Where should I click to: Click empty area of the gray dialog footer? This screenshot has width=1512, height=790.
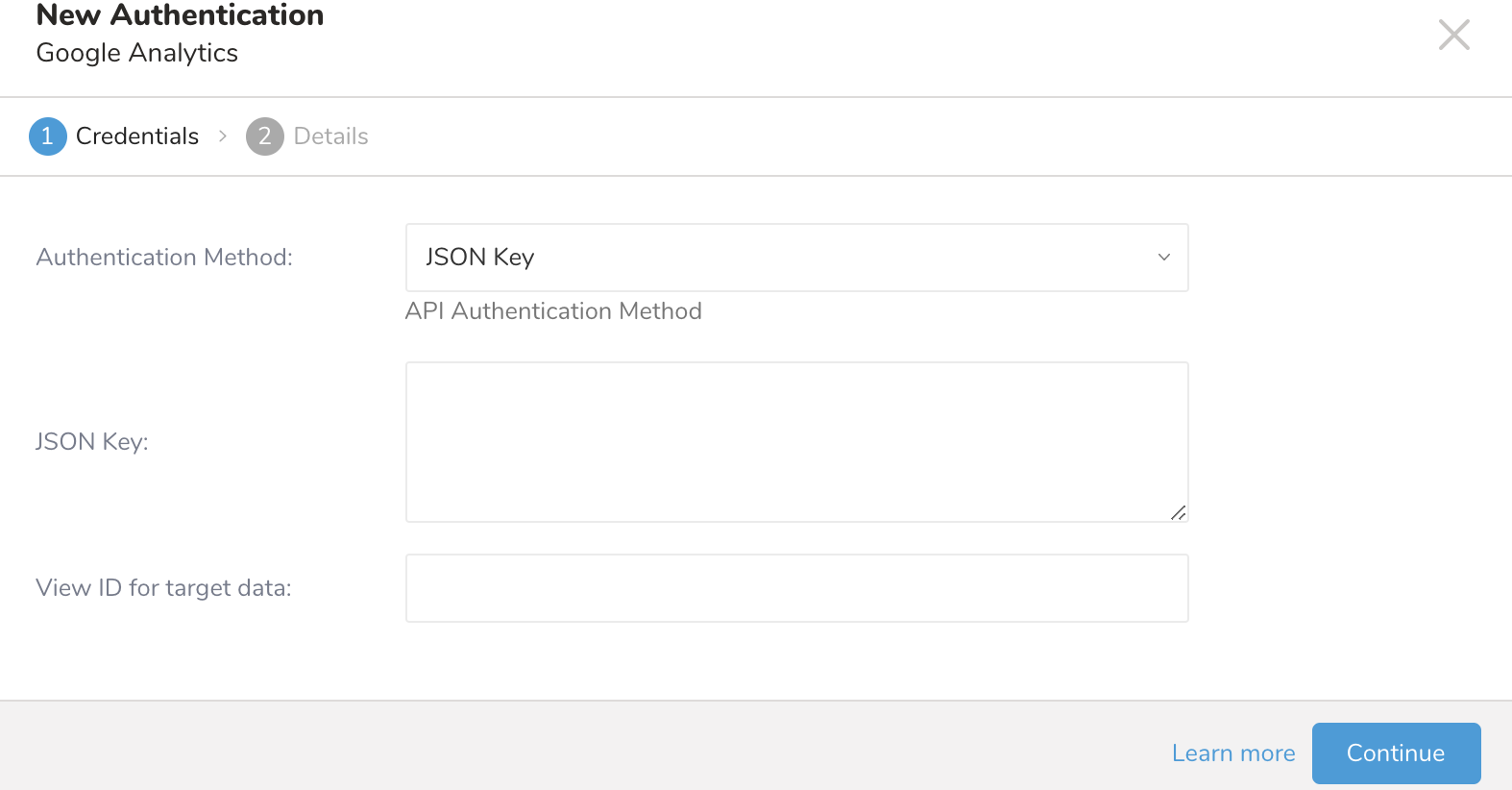tap(576, 748)
